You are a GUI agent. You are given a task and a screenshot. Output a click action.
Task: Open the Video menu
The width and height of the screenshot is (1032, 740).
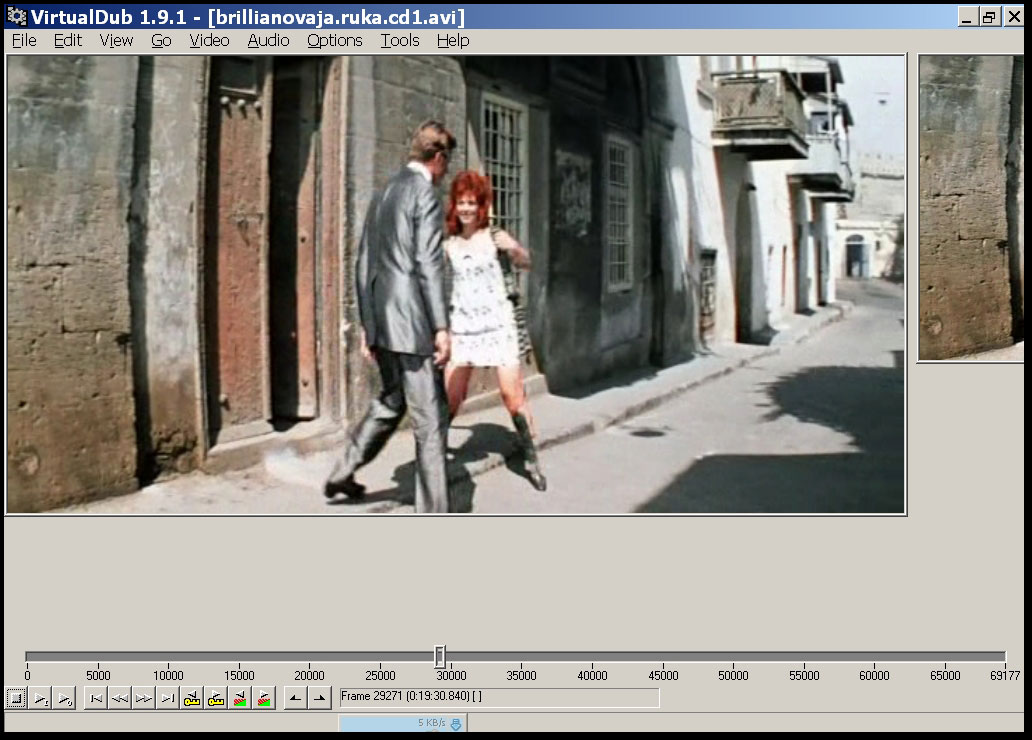point(209,41)
